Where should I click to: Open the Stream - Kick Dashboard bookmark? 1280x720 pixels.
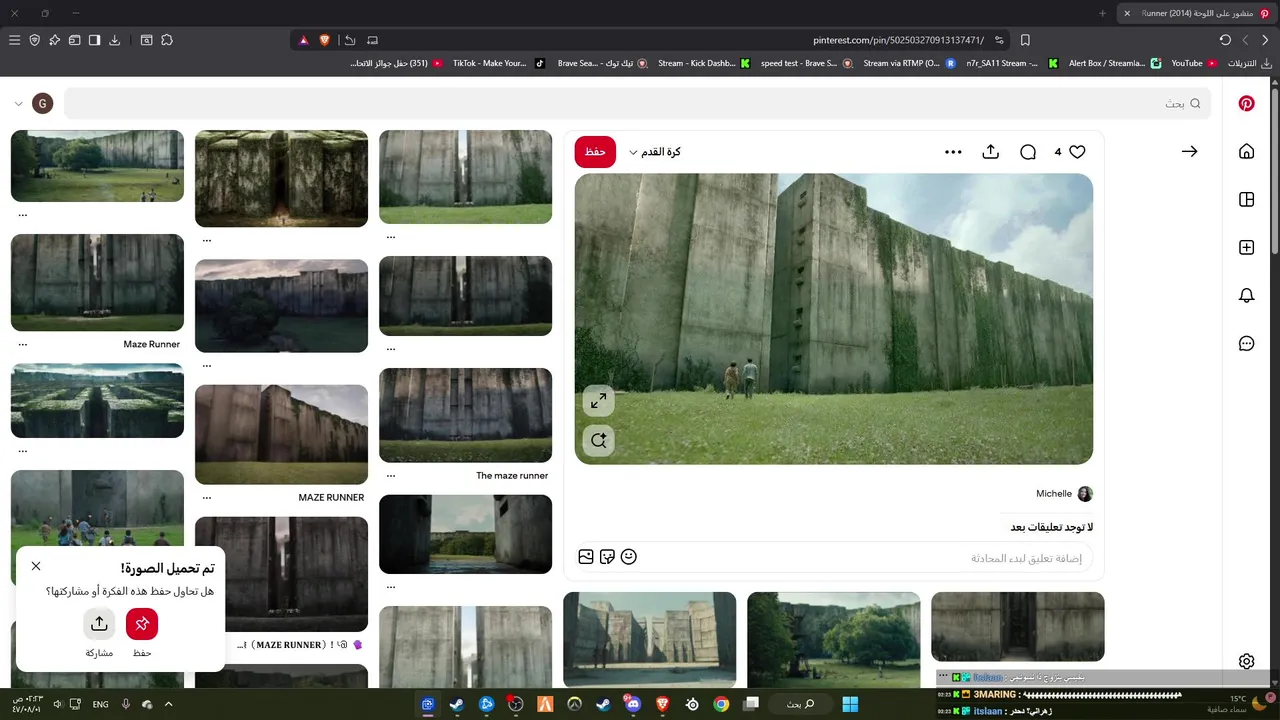pos(703,63)
